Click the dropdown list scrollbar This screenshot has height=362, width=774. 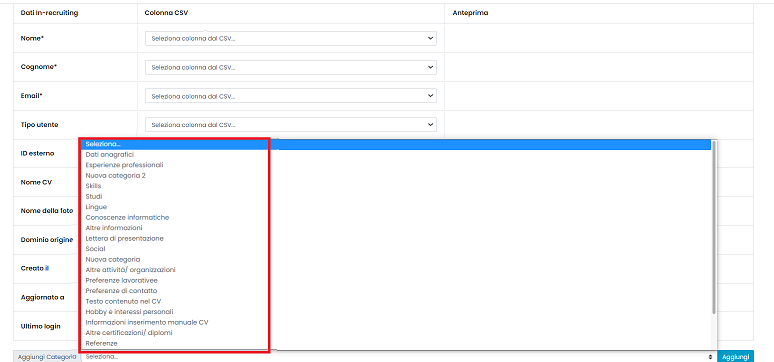[714, 227]
